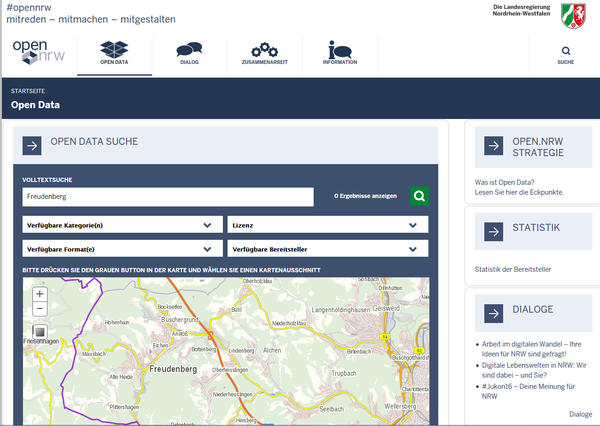Focus the Volltextsuche field containing Freudenberg
The image size is (600, 426).
tap(168, 197)
